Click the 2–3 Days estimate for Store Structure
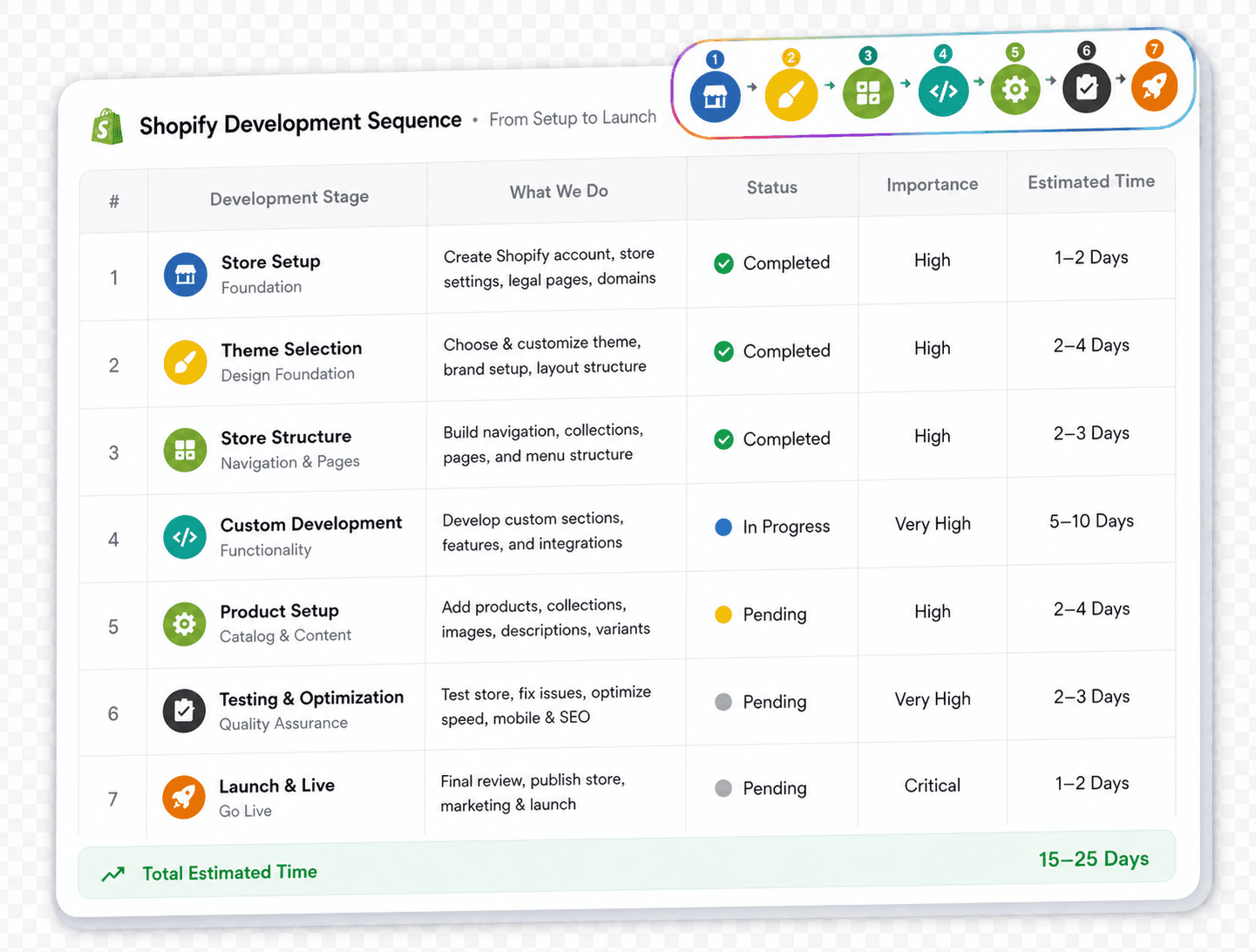The image size is (1256, 952). pyautogui.click(x=1091, y=433)
